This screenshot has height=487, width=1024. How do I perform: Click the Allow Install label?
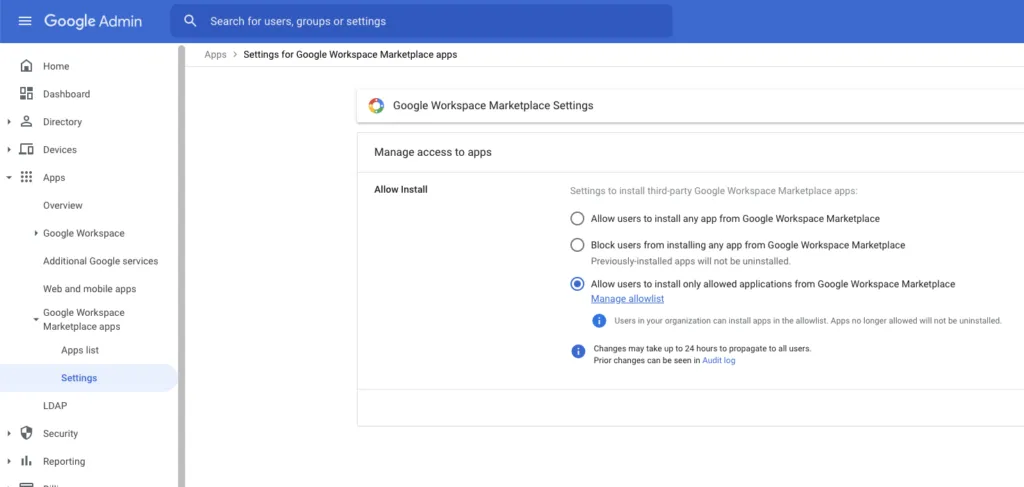pyautogui.click(x=401, y=190)
